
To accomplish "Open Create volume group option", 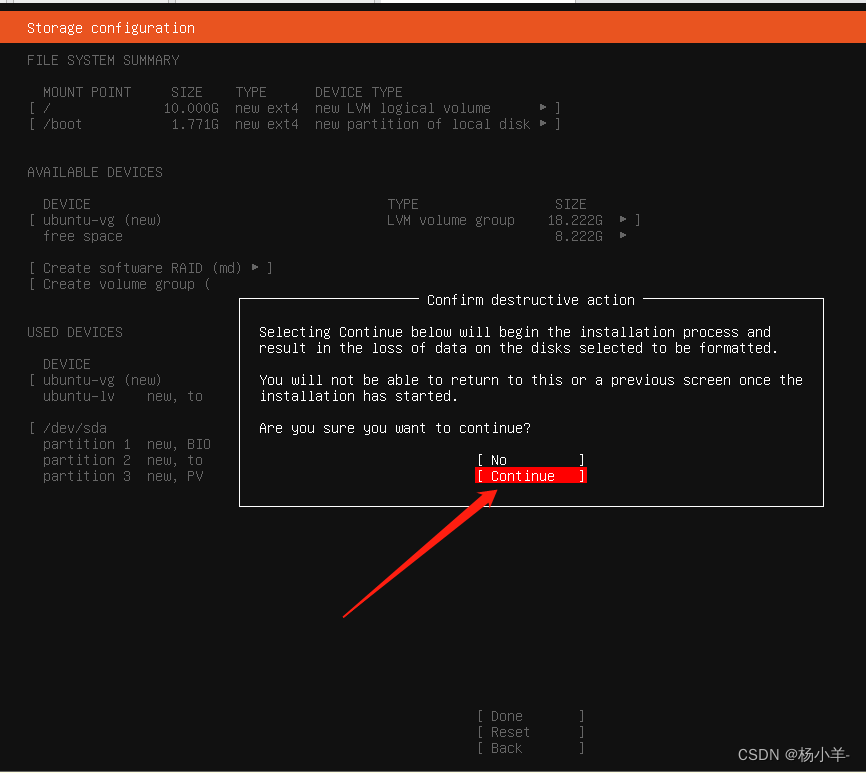I will (119, 284).
